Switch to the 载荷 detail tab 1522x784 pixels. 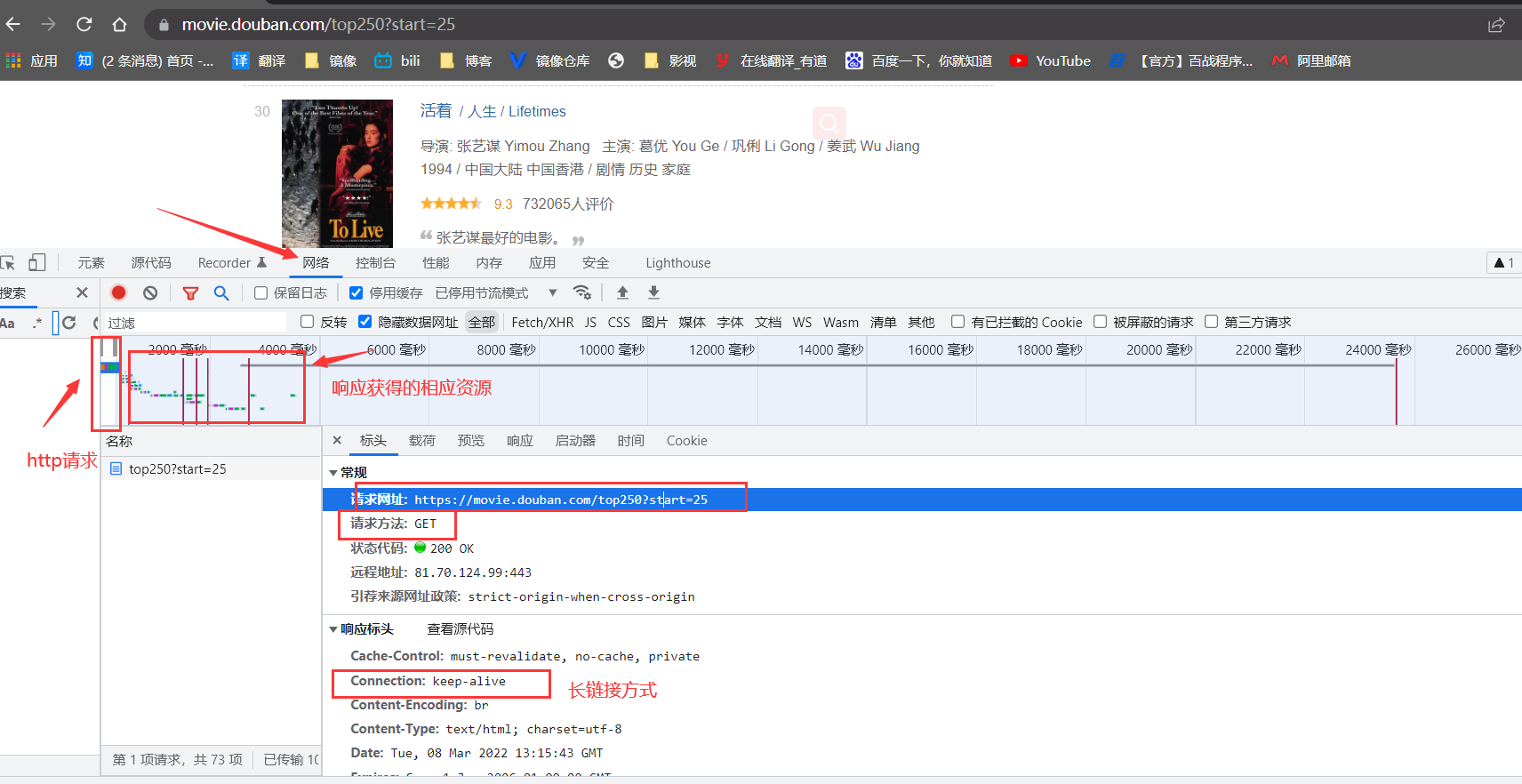coord(422,441)
